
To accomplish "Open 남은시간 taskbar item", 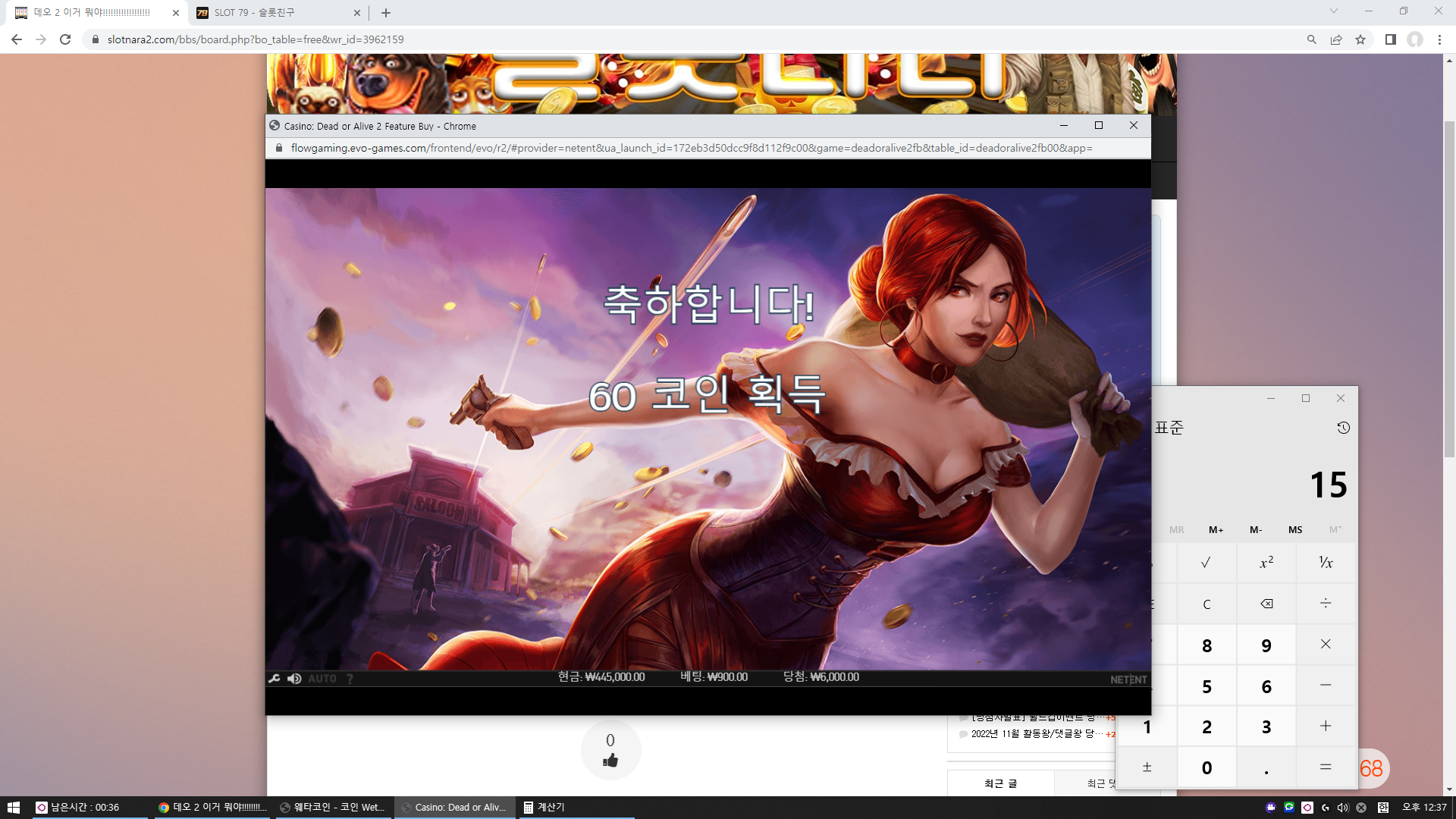I will [89, 808].
